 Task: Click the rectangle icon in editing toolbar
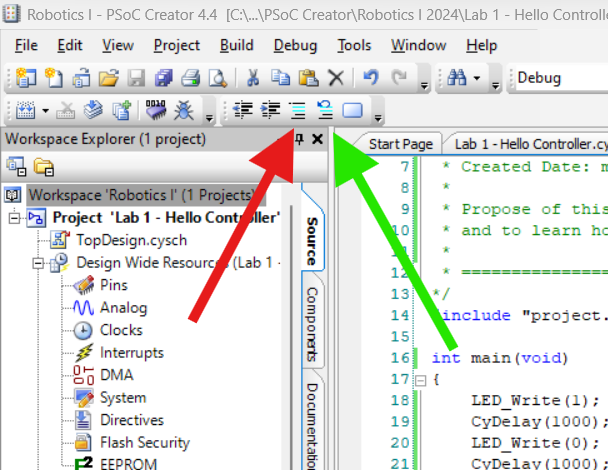tap(352, 111)
